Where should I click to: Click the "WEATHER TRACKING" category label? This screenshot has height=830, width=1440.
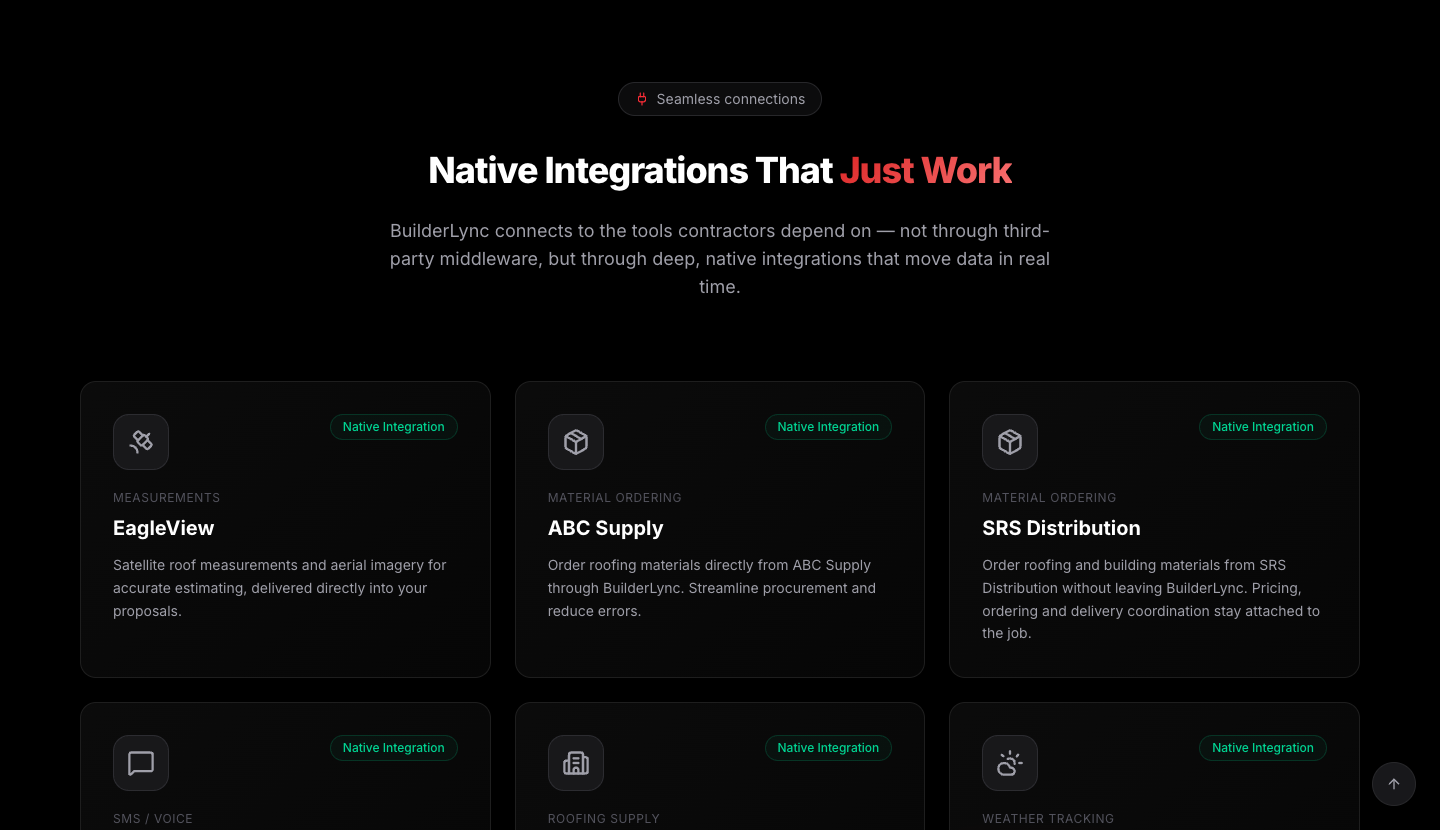(x=1048, y=819)
